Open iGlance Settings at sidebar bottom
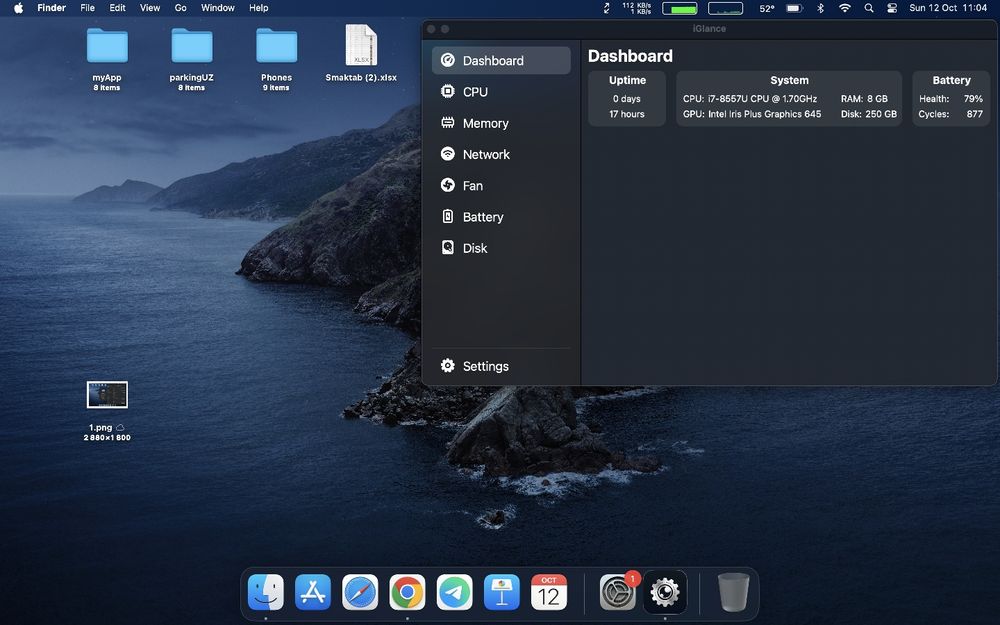 point(485,366)
